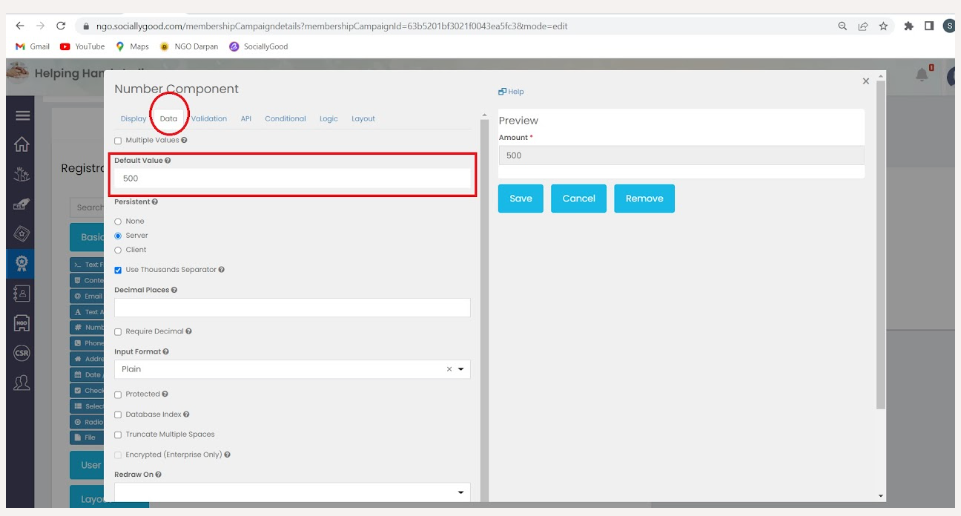The image size is (961, 516).
Task: Switch to the API tab
Action: [x=246, y=119]
